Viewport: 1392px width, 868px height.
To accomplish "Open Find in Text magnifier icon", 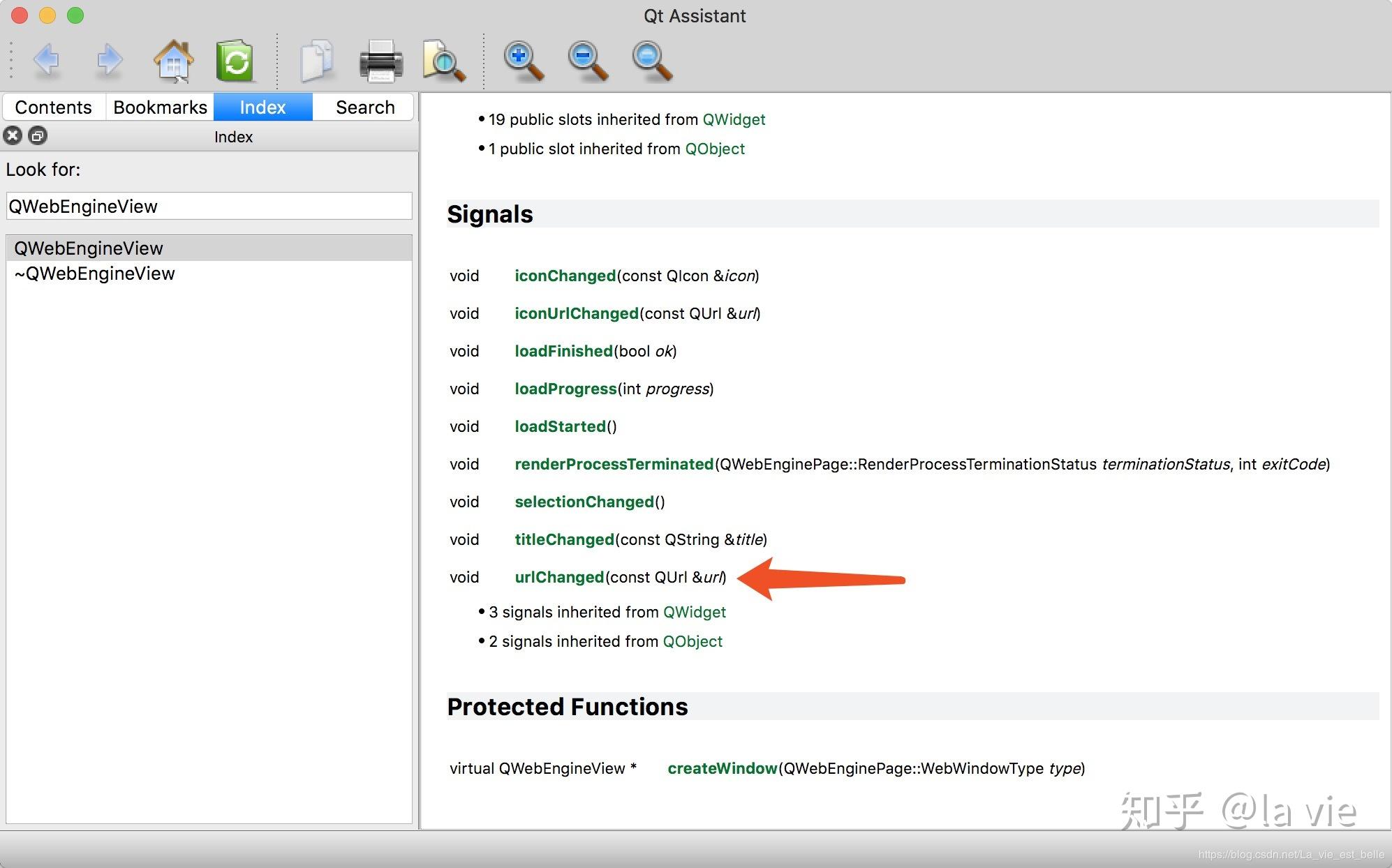I will click(x=444, y=61).
